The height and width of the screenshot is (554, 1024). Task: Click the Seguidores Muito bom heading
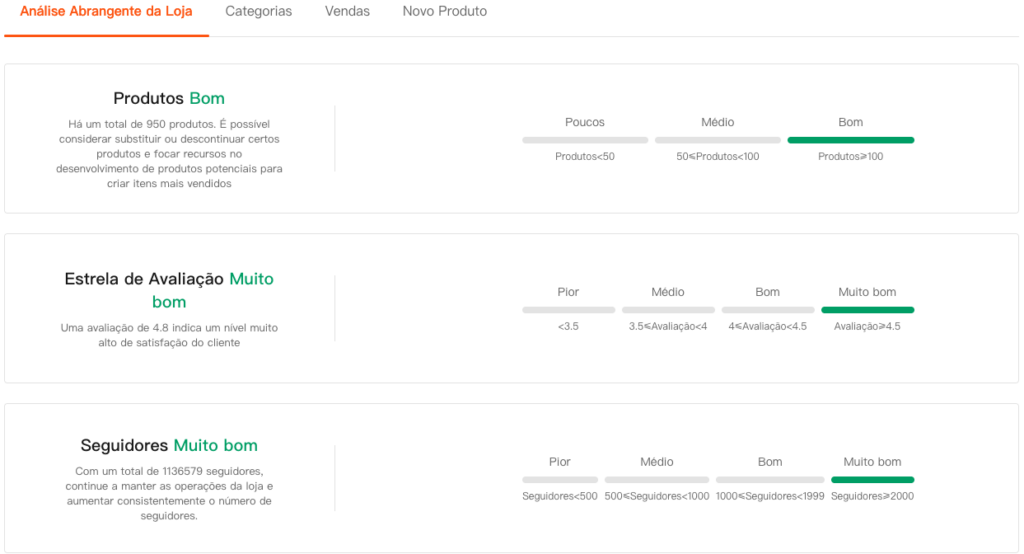click(169, 446)
